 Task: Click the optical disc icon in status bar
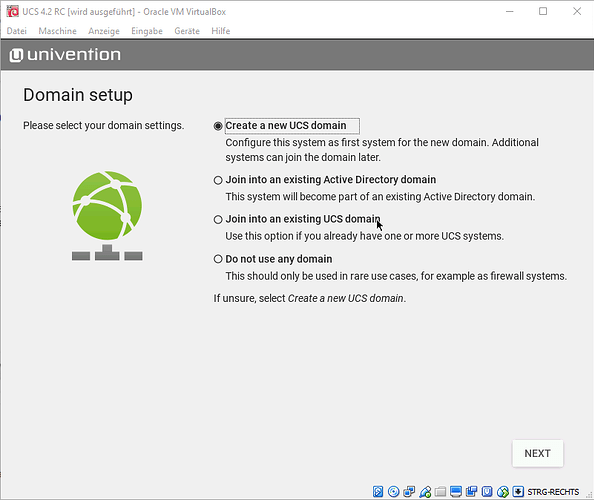point(394,492)
